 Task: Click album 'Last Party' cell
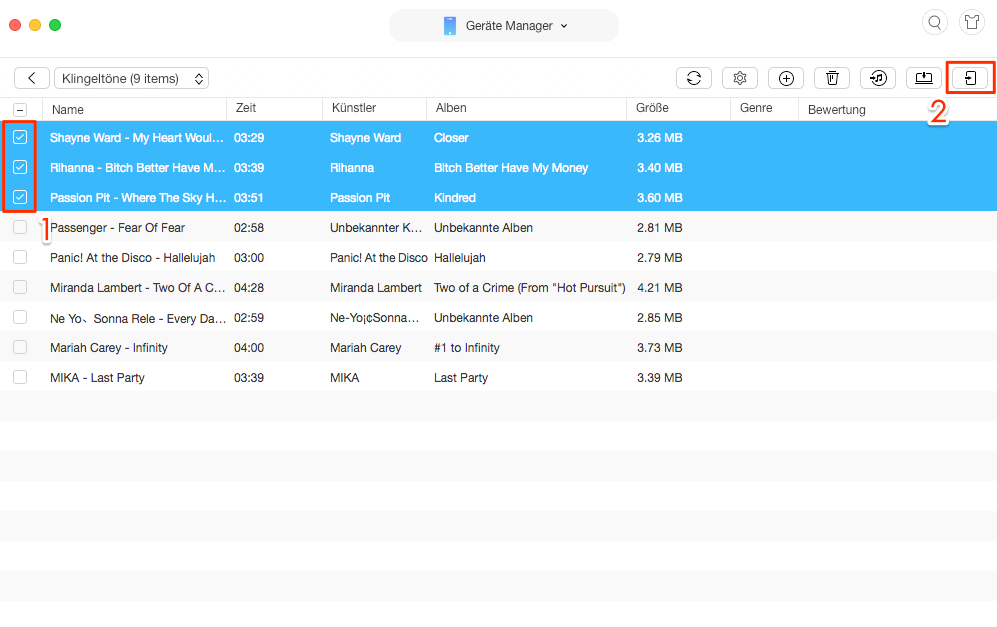461,378
